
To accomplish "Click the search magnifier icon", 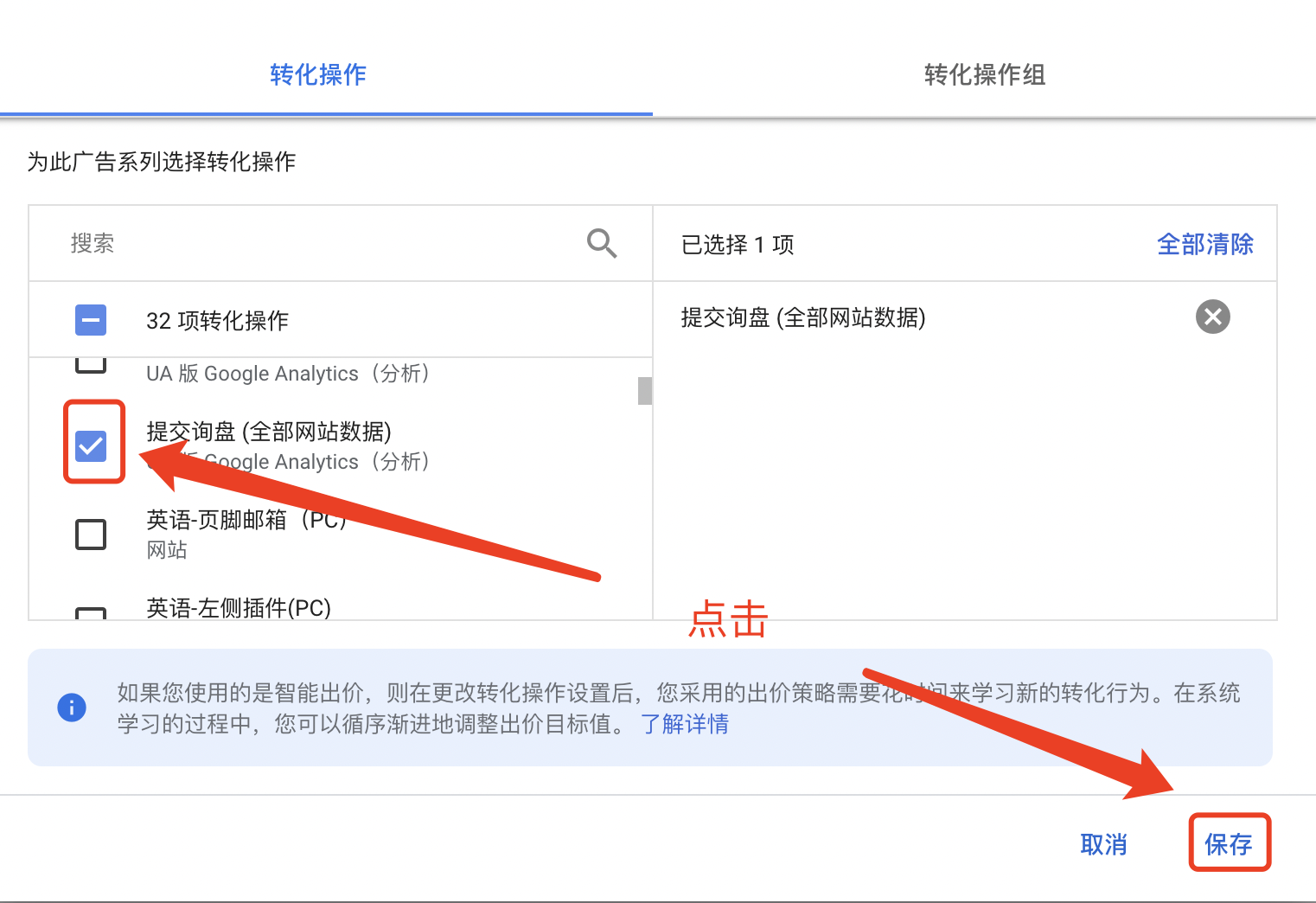I will tap(602, 243).
